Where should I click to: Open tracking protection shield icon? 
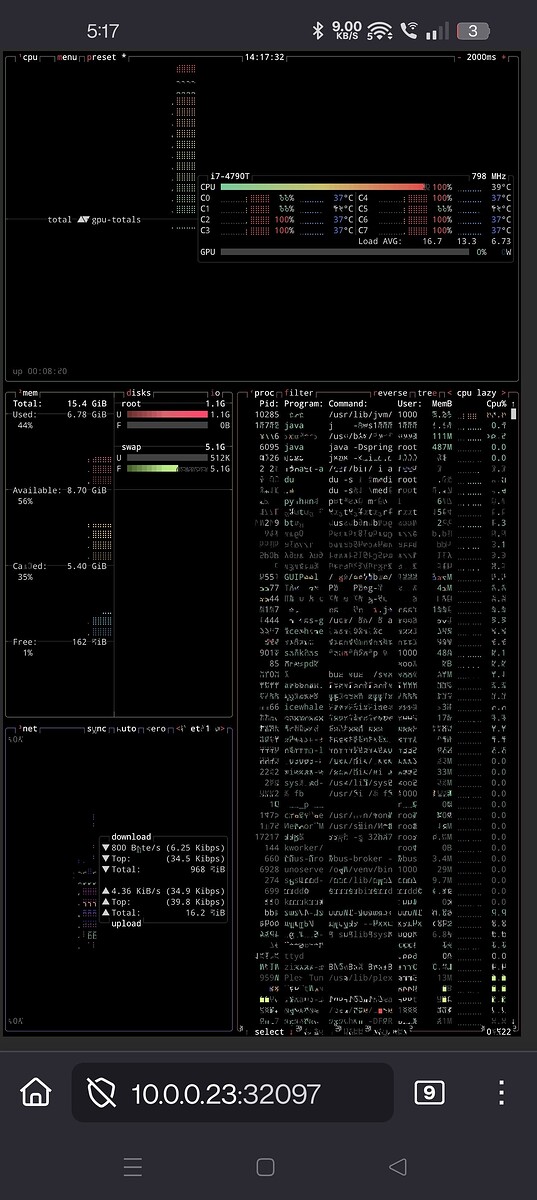click(x=102, y=1093)
